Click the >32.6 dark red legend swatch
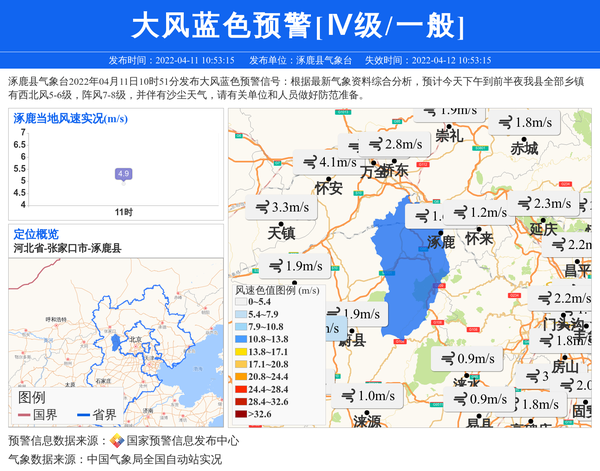This screenshot has width=600, height=471. coord(241,413)
